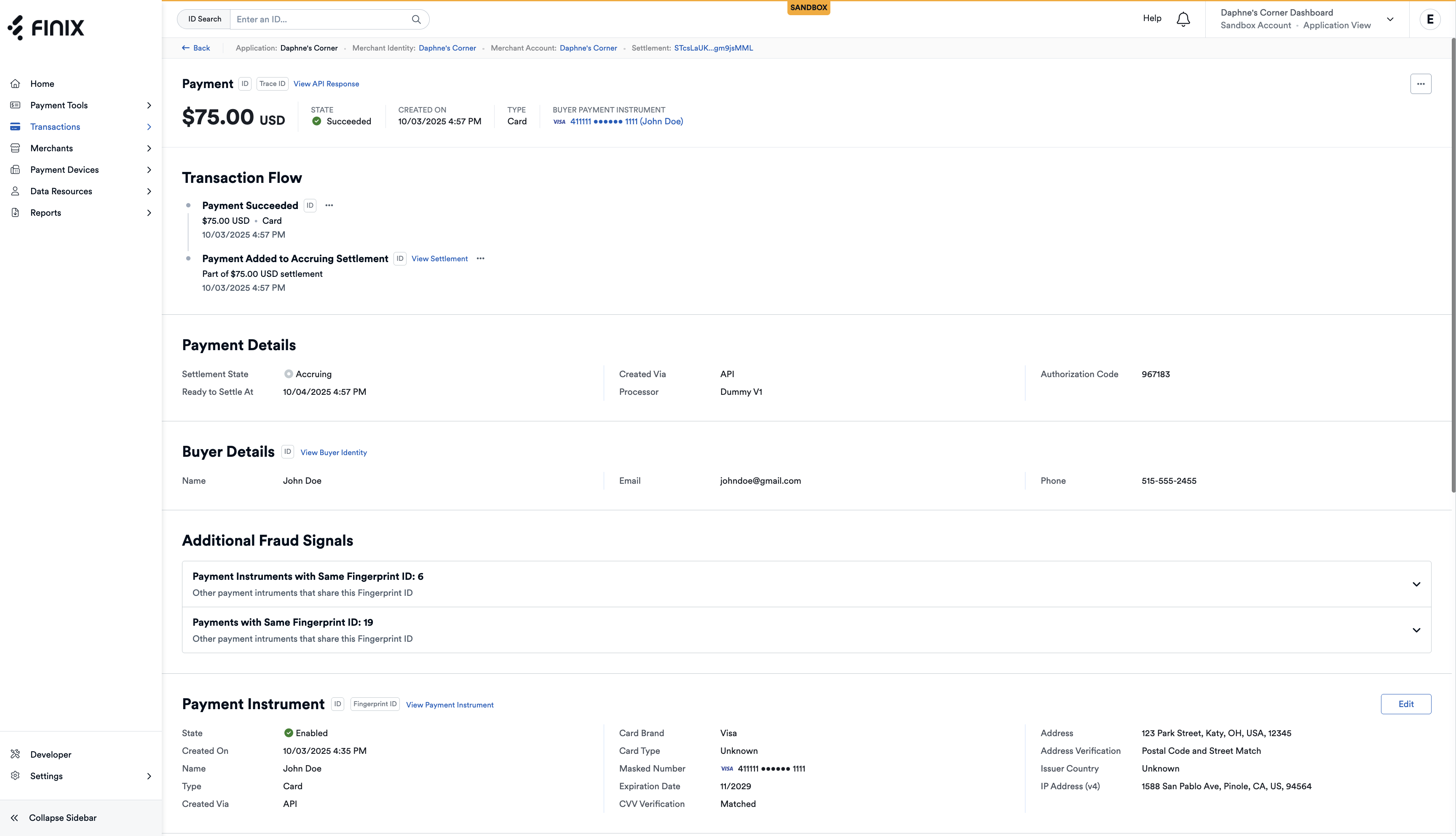Select the Payment Tools sidebar icon
1456x836 pixels.
pos(16,105)
